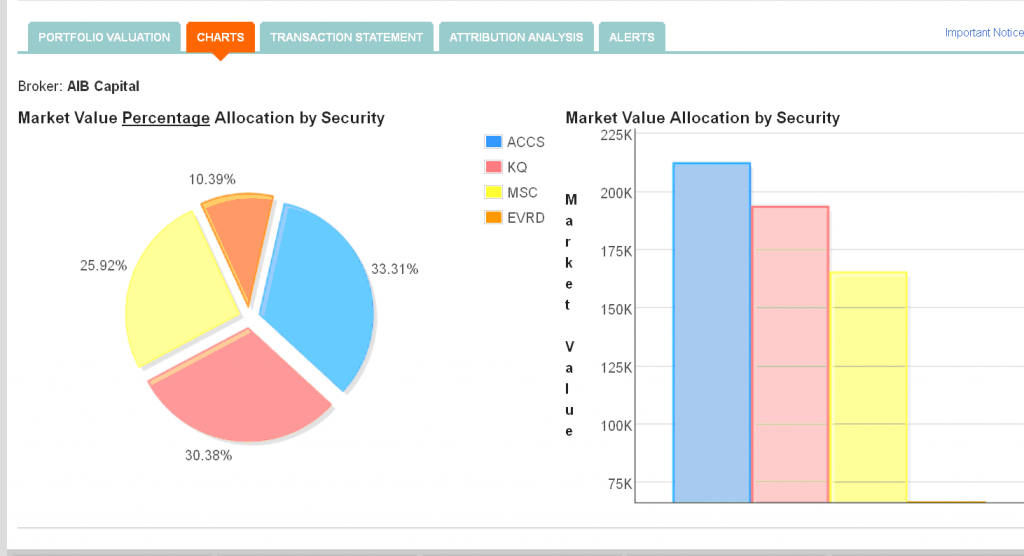Click the MSC yellow legend swatch
This screenshot has height=556, width=1024.
coord(494,192)
